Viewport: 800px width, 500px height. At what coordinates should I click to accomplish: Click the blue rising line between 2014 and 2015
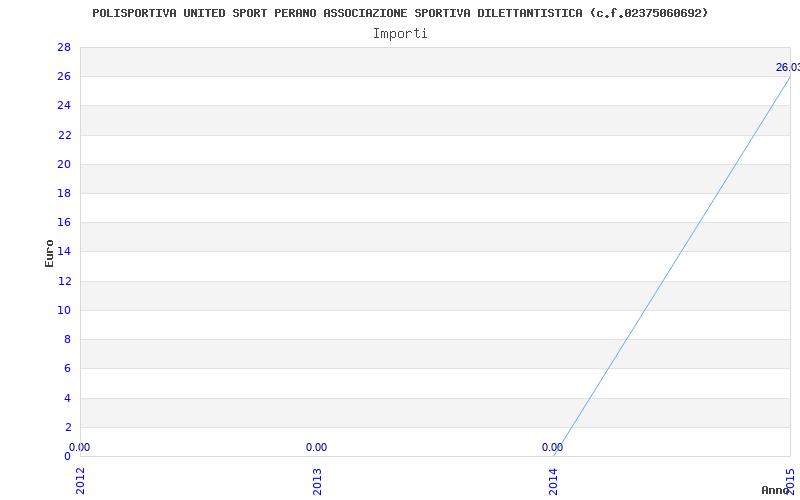(672, 266)
